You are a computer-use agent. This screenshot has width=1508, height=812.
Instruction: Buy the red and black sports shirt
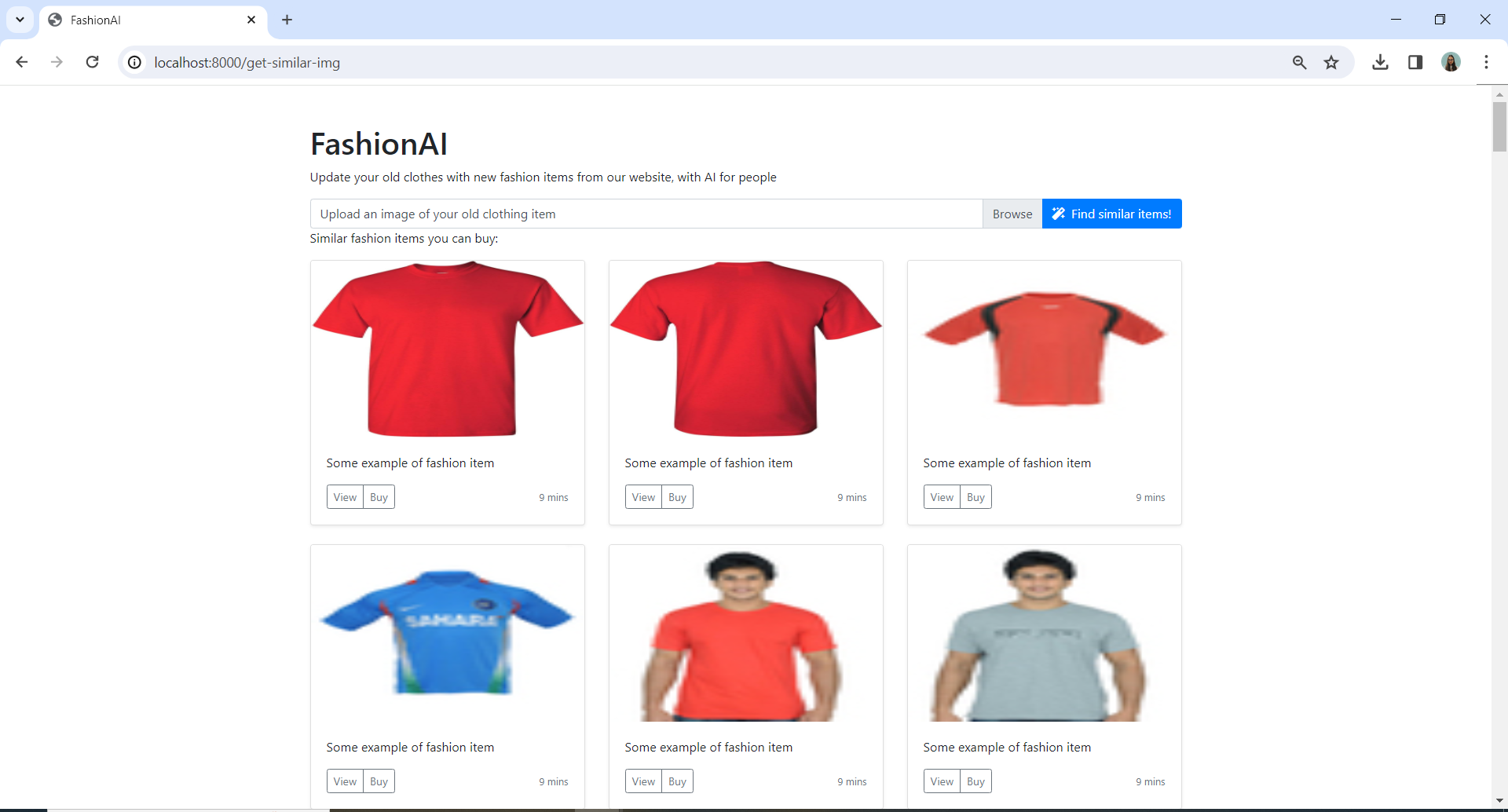pos(976,497)
